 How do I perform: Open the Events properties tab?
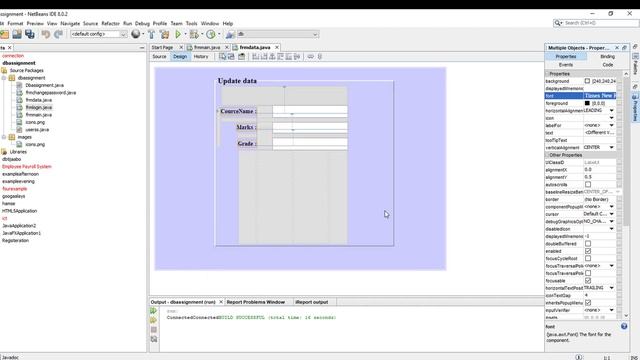(x=566, y=65)
